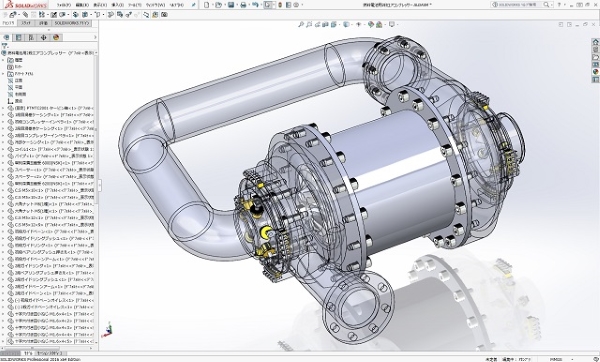
Task: Select the Zoom to Fit magnifier icon
Action: coord(301,24)
